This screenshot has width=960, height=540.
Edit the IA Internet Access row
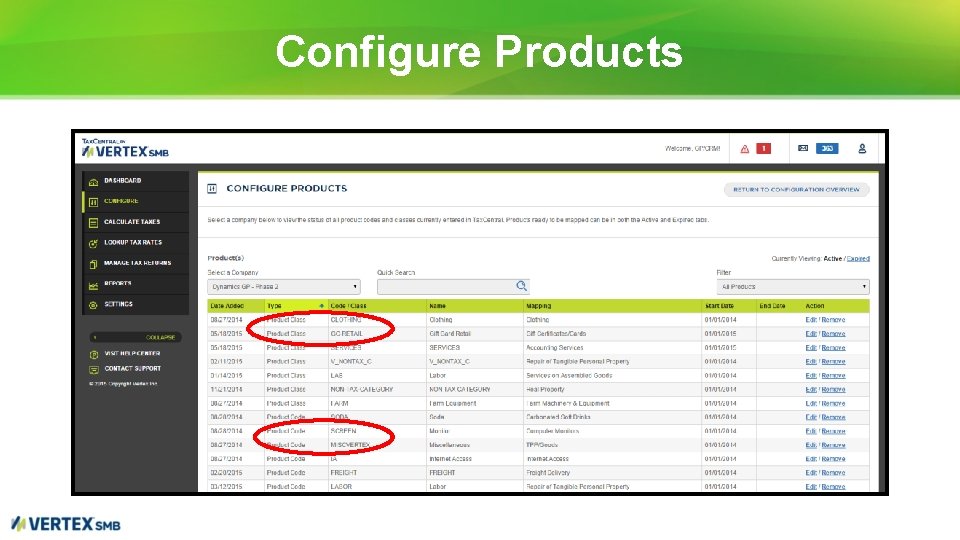click(811, 459)
